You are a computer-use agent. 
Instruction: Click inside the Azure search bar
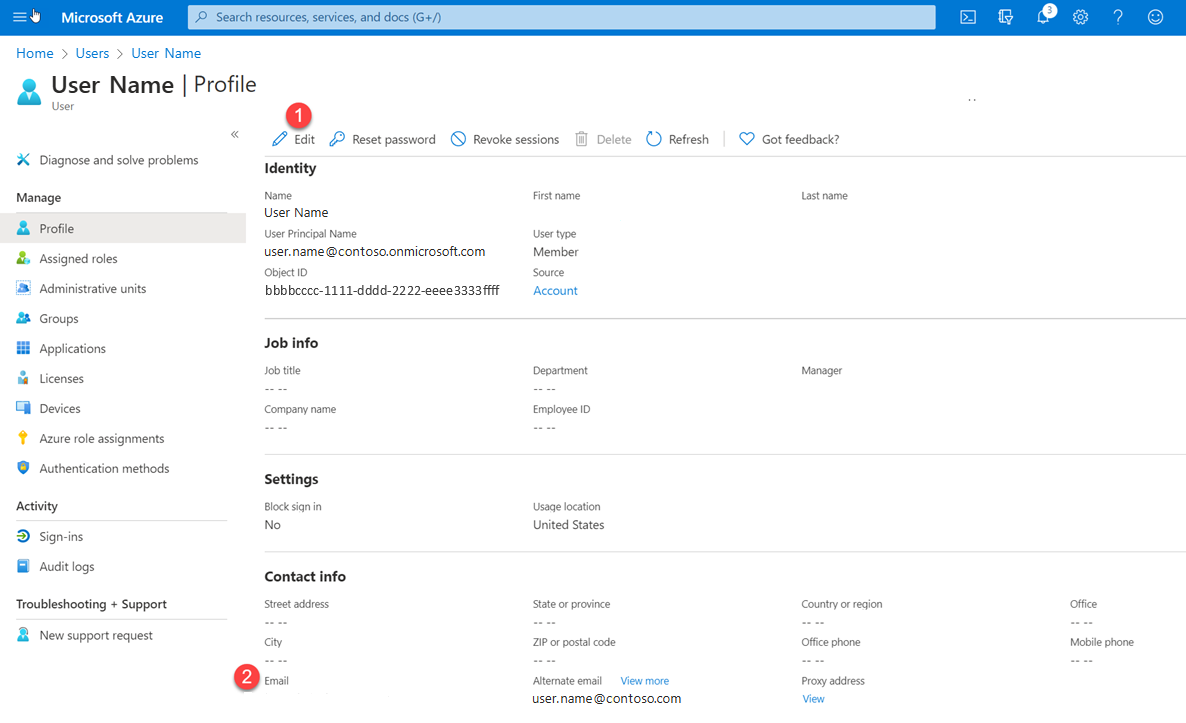coord(560,16)
